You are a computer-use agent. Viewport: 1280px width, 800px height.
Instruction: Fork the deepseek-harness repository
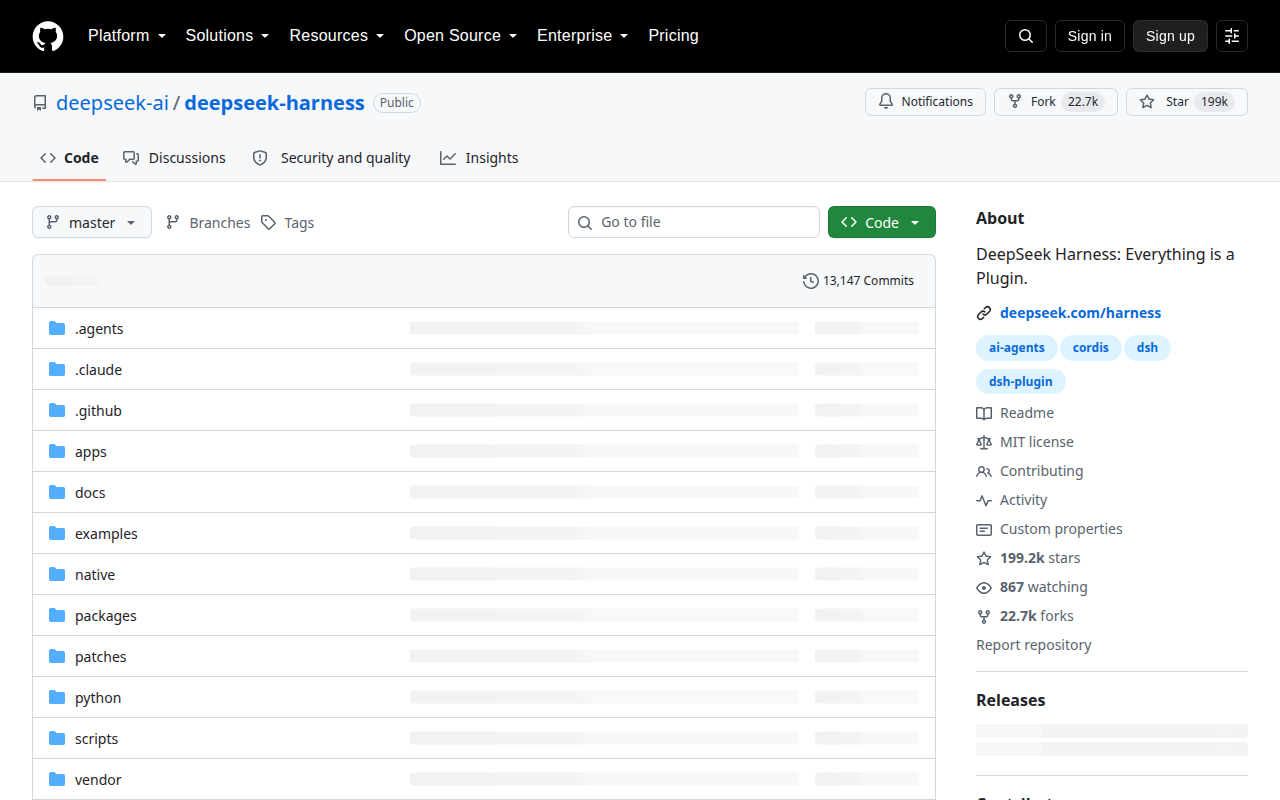click(x=1055, y=102)
